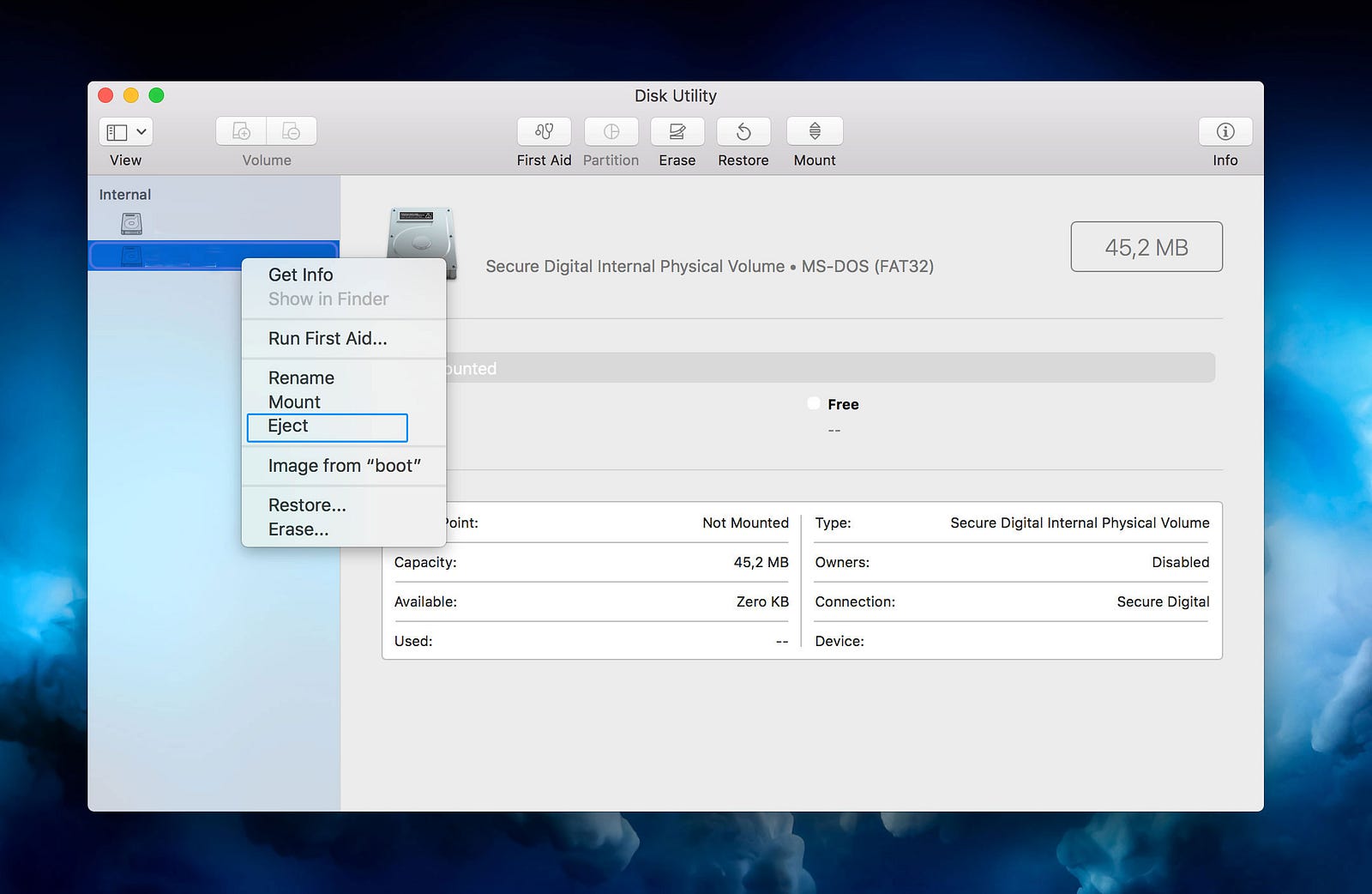The height and width of the screenshot is (894, 1372).
Task: Open the Info toolbar button
Action: coord(1225,131)
